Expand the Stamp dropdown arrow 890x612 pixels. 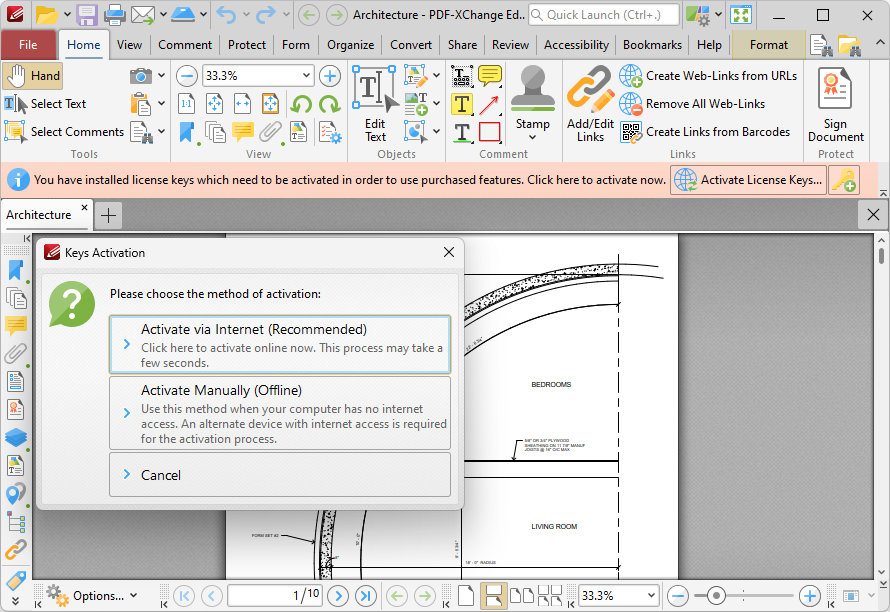(532, 137)
